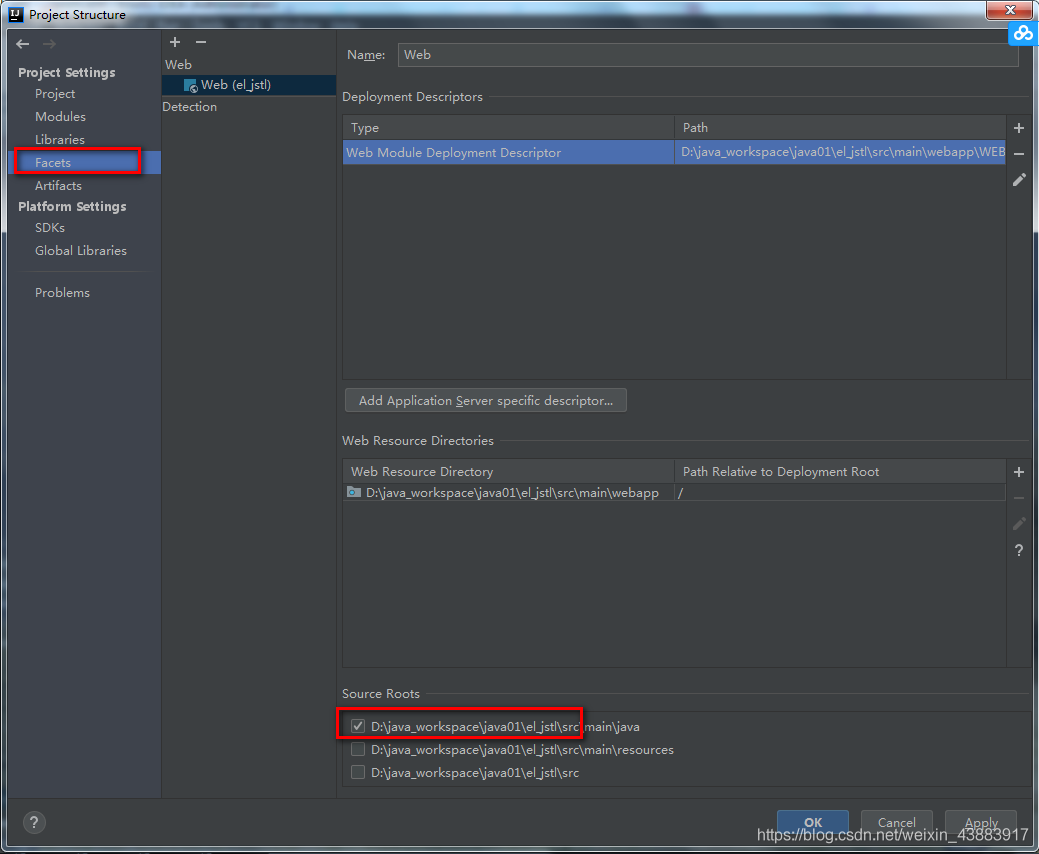1039x854 pixels.
Task: Select the Web facet type group
Action: pos(178,64)
